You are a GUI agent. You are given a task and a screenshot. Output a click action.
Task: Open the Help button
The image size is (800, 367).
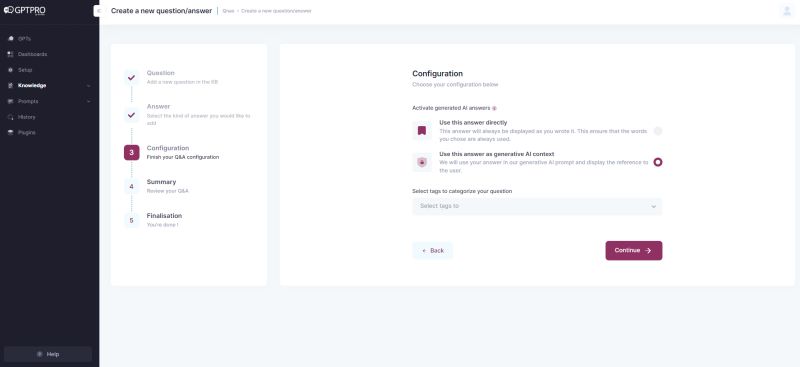(48, 354)
